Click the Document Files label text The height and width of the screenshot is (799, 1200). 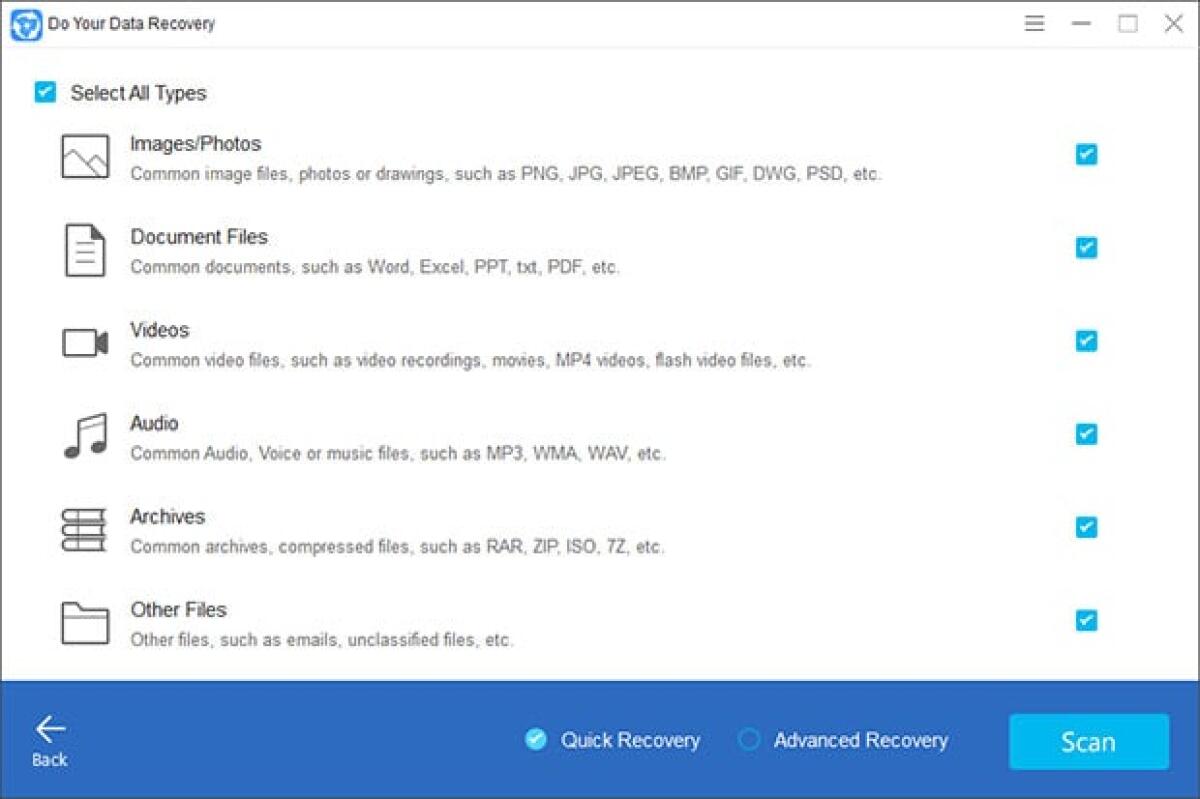199,237
